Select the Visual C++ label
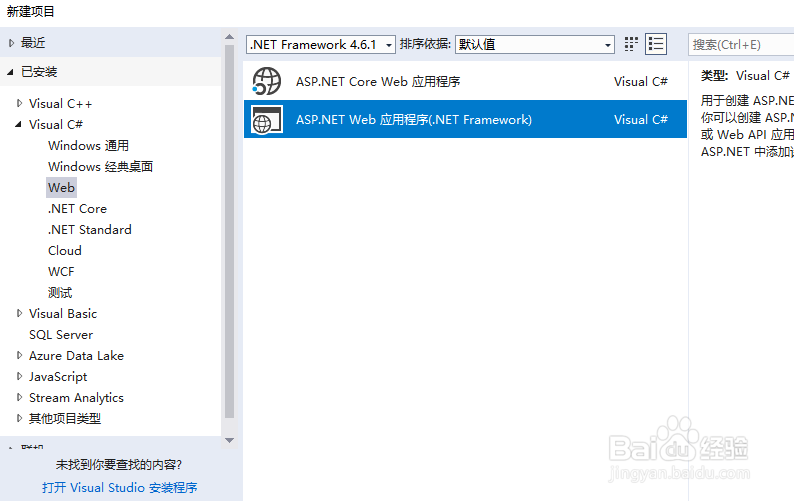The width and height of the screenshot is (794, 501). [60, 103]
